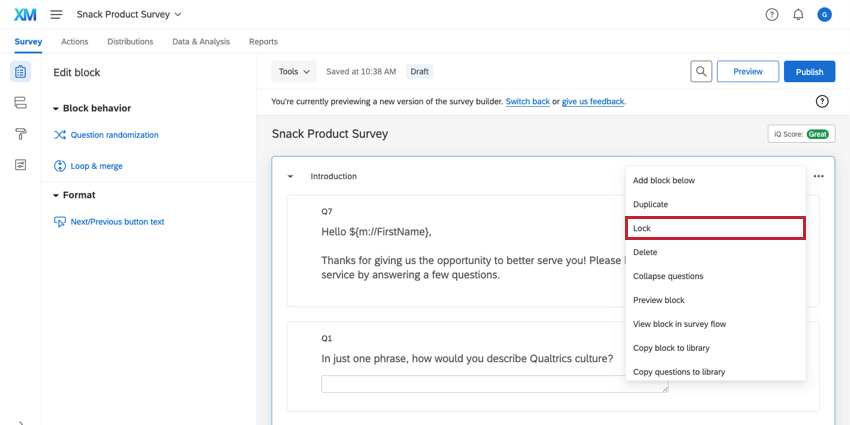Collapse the Block behavior section

click(57, 108)
